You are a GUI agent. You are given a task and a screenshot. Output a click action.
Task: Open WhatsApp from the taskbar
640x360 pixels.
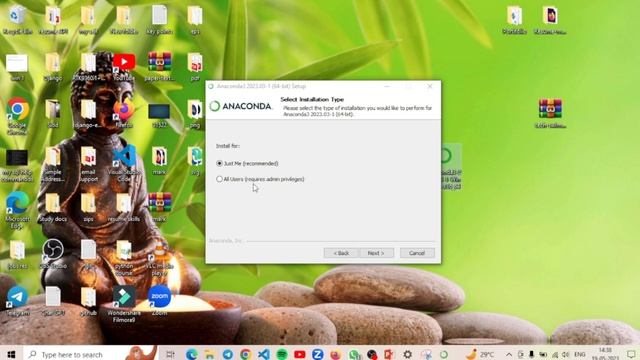coord(354,354)
